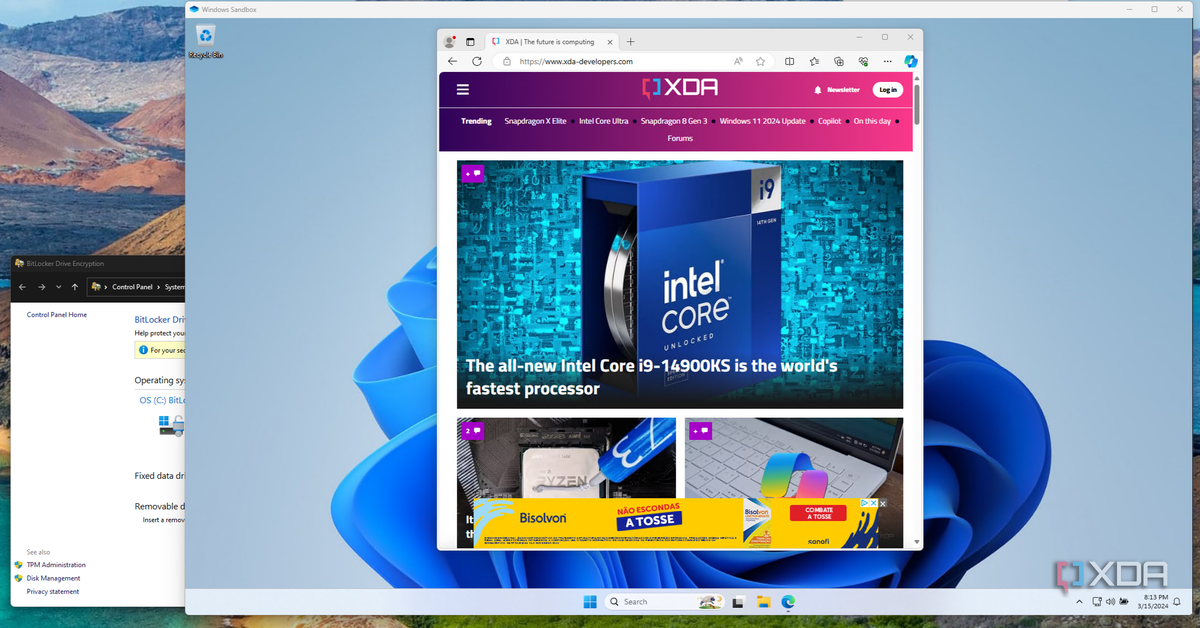Open the XDA hamburger navigation menu
This screenshot has height=628, width=1200.
(462, 89)
